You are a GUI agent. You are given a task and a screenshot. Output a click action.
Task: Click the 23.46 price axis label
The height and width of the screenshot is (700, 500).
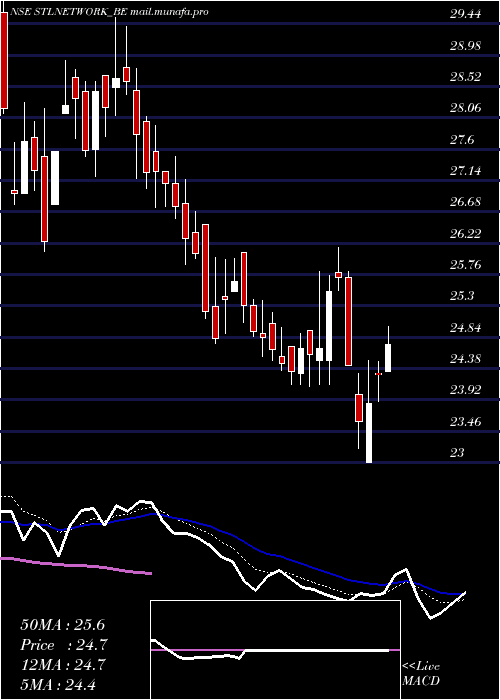coord(465,422)
